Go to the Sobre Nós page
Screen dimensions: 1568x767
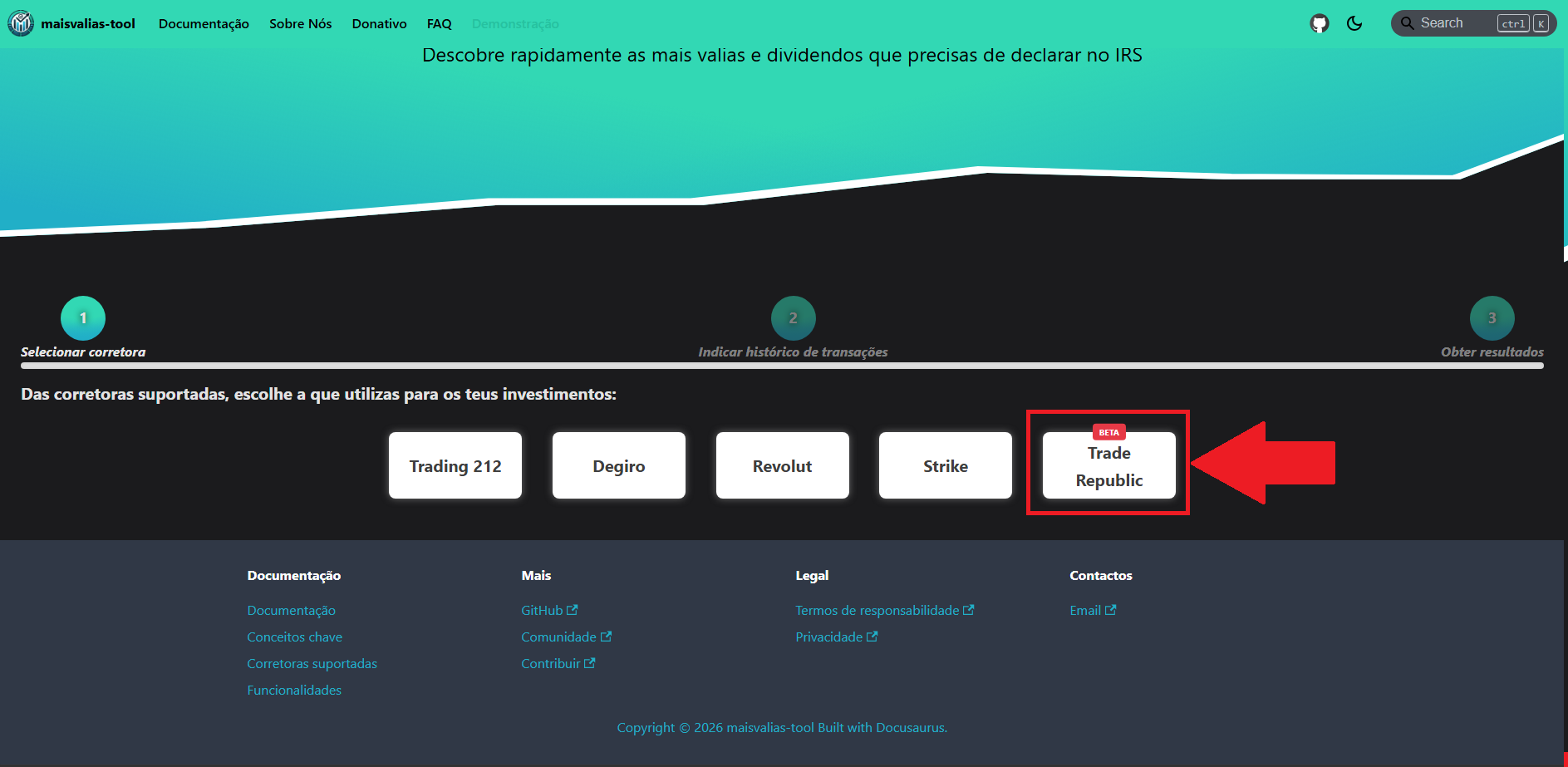300,24
